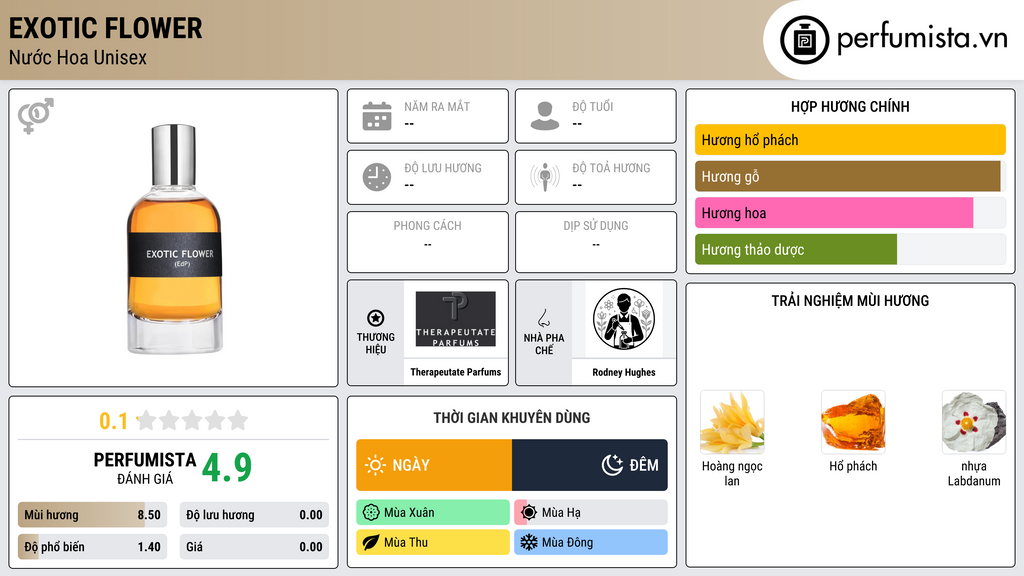Click the ĐỘ LƯU HƯƠNG card label
1024x576 pixels.
click(443, 168)
